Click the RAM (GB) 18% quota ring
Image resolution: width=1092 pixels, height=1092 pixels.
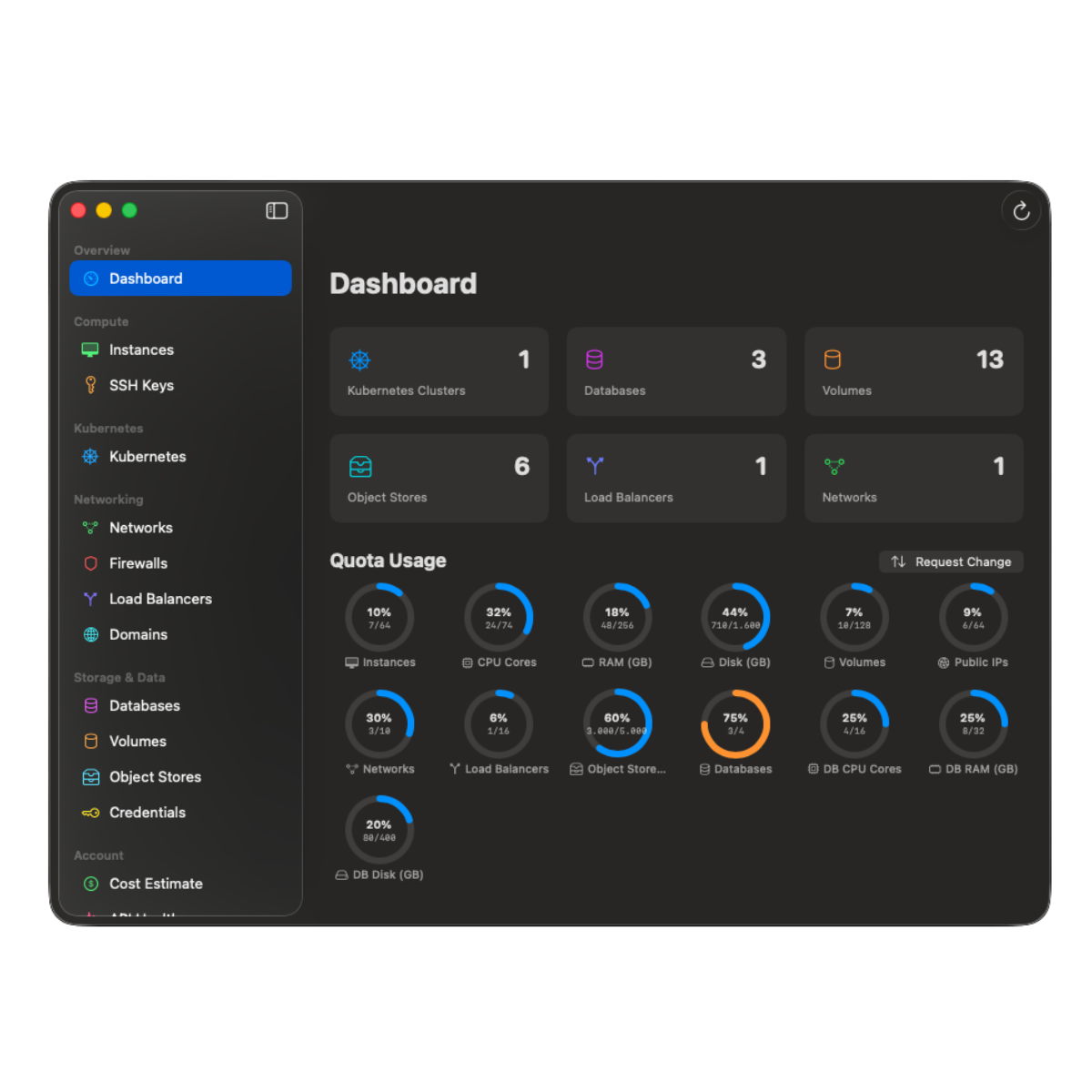coord(617,617)
